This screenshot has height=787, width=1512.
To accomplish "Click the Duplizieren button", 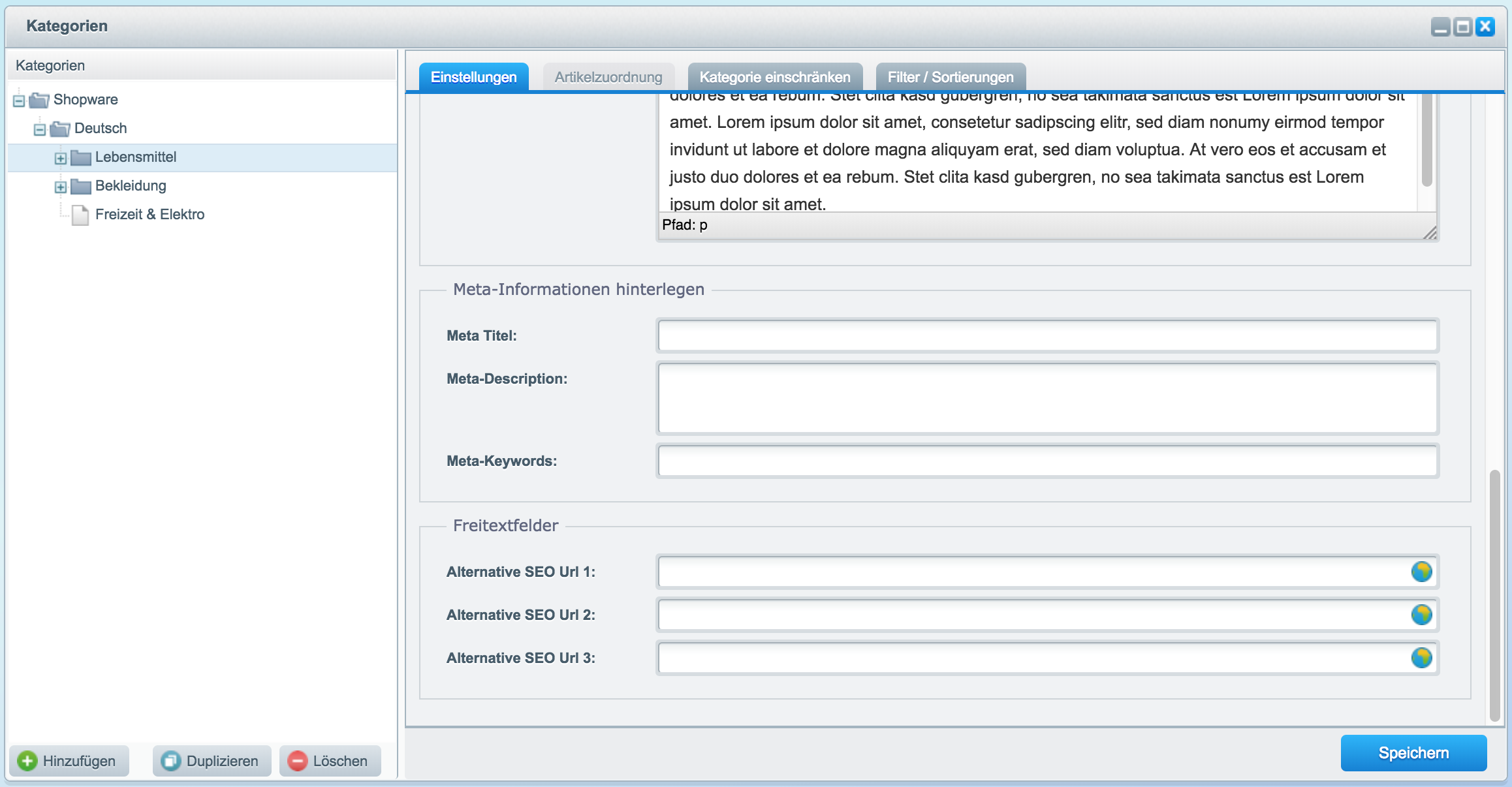I will pyautogui.click(x=212, y=761).
